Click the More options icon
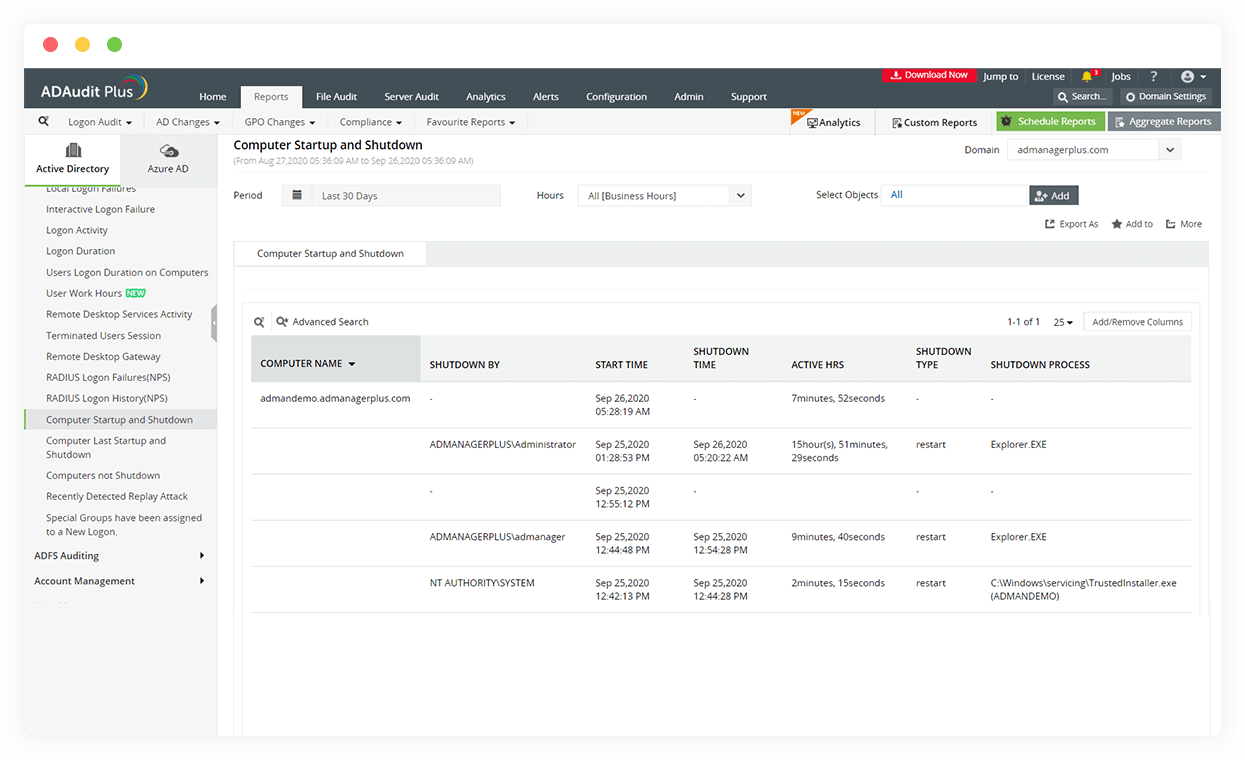 click(1171, 224)
